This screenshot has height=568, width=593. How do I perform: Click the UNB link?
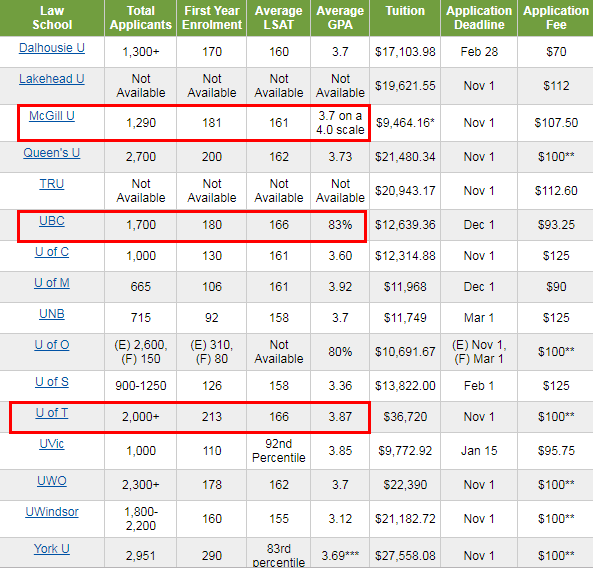click(52, 314)
